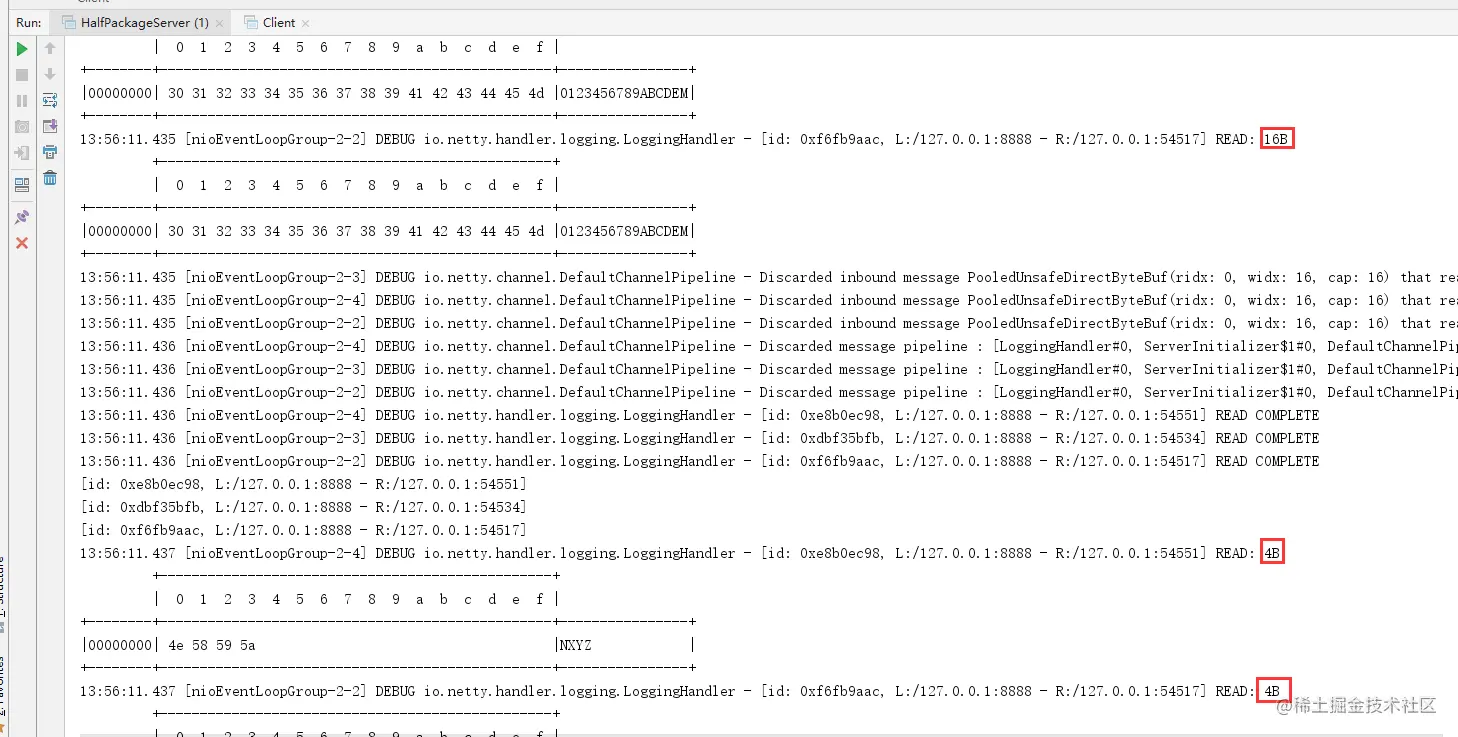The width and height of the screenshot is (1458, 737).
Task: Click the 13:56:11.435 LoggingHandler READ line for nioEventLoopGroup-2-2
Action: point(685,139)
